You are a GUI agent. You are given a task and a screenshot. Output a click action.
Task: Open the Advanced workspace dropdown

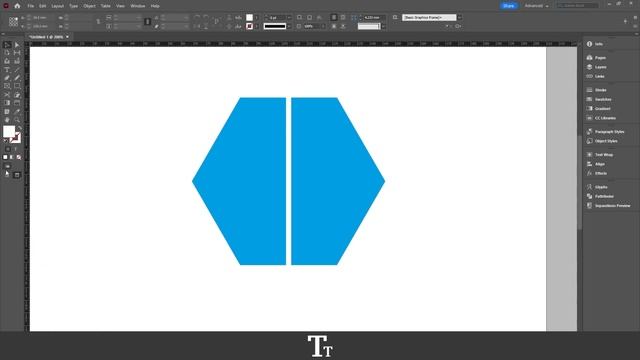(x=536, y=6)
